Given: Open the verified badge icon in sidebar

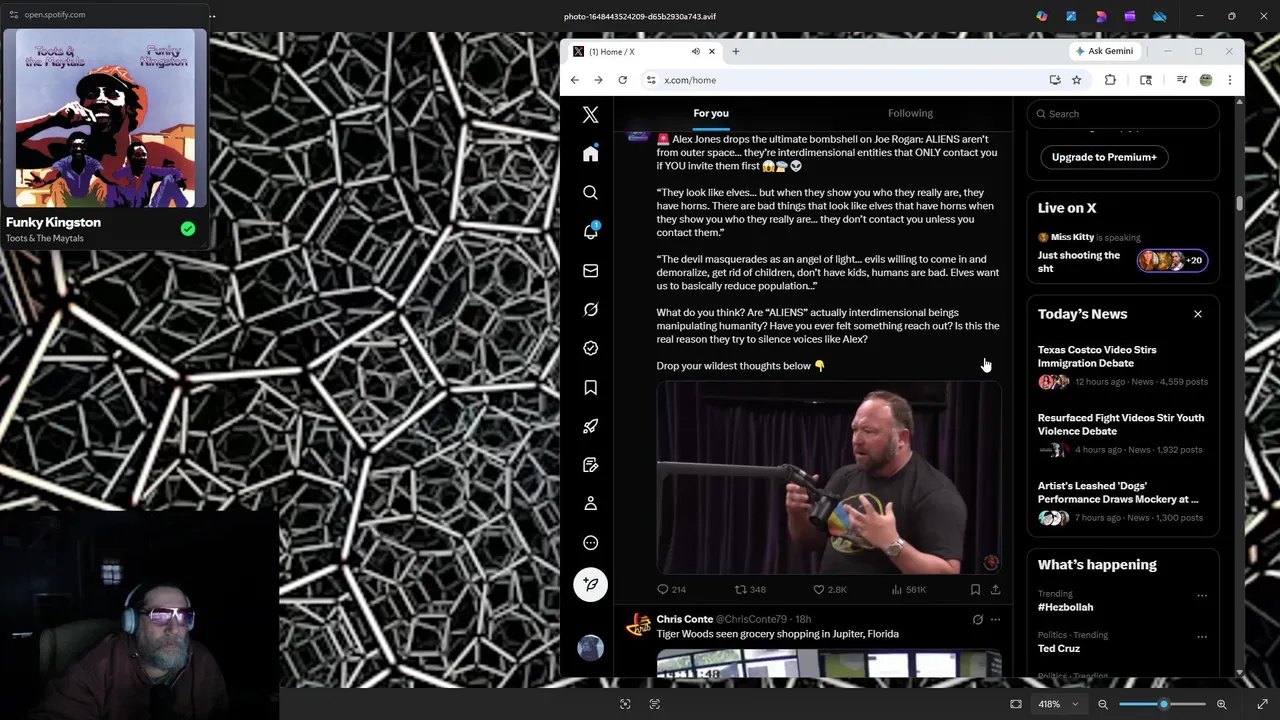Looking at the screenshot, I should coord(590,348).
